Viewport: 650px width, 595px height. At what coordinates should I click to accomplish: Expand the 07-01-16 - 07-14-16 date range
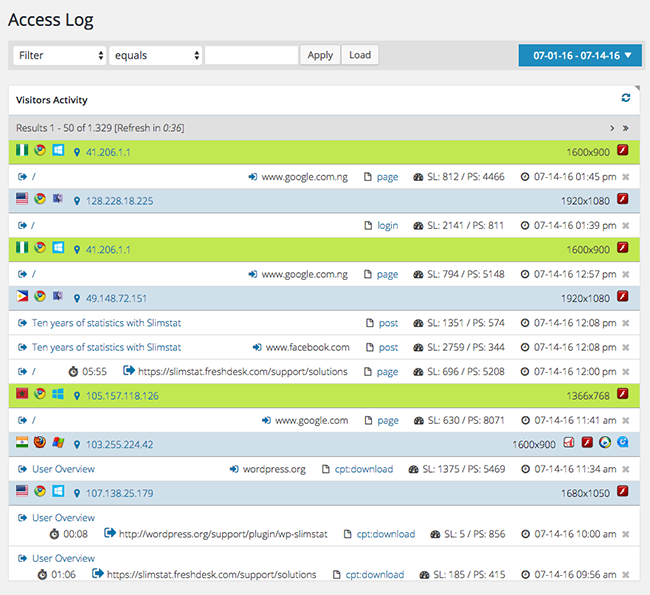[580, 56]
